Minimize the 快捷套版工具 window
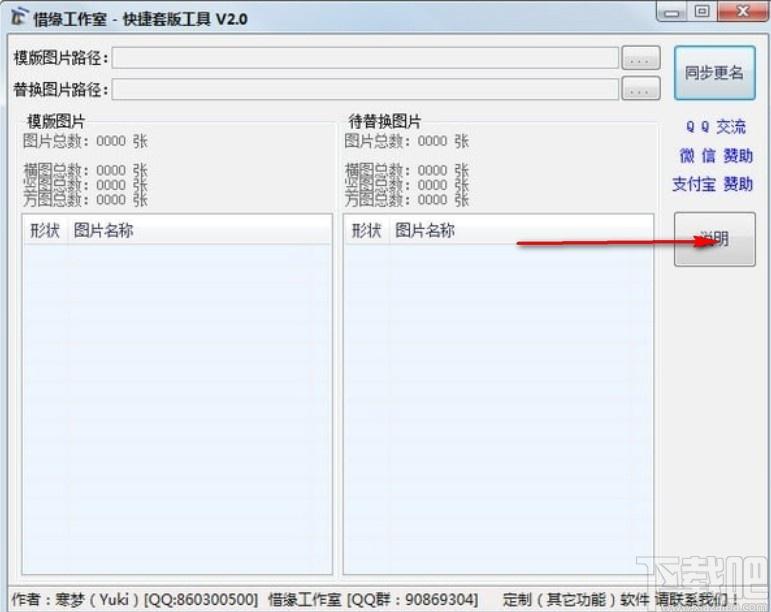The width and height of the screenshot is (771, 612). pos(673,12)
